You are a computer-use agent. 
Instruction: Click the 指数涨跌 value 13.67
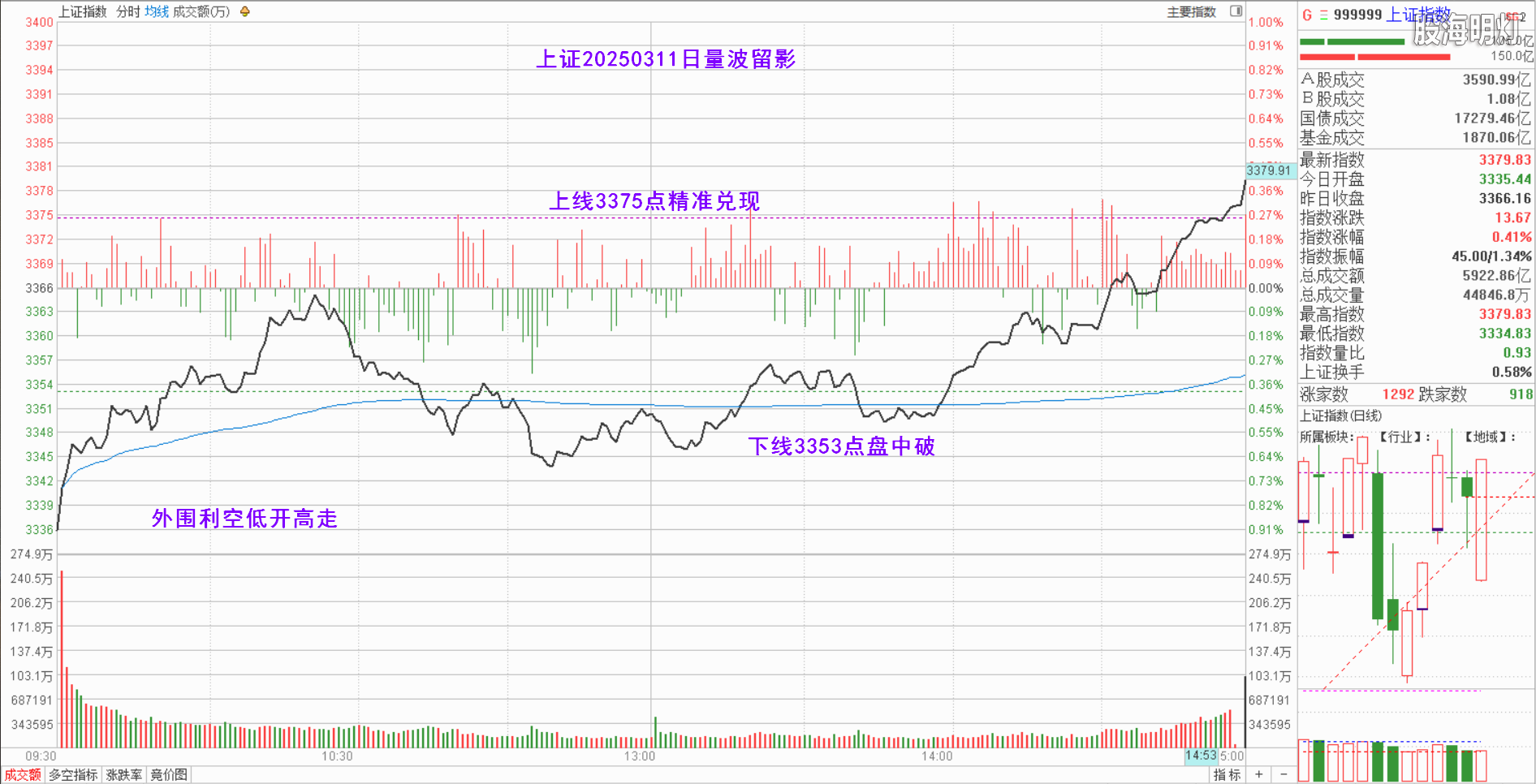point(1512,218)
